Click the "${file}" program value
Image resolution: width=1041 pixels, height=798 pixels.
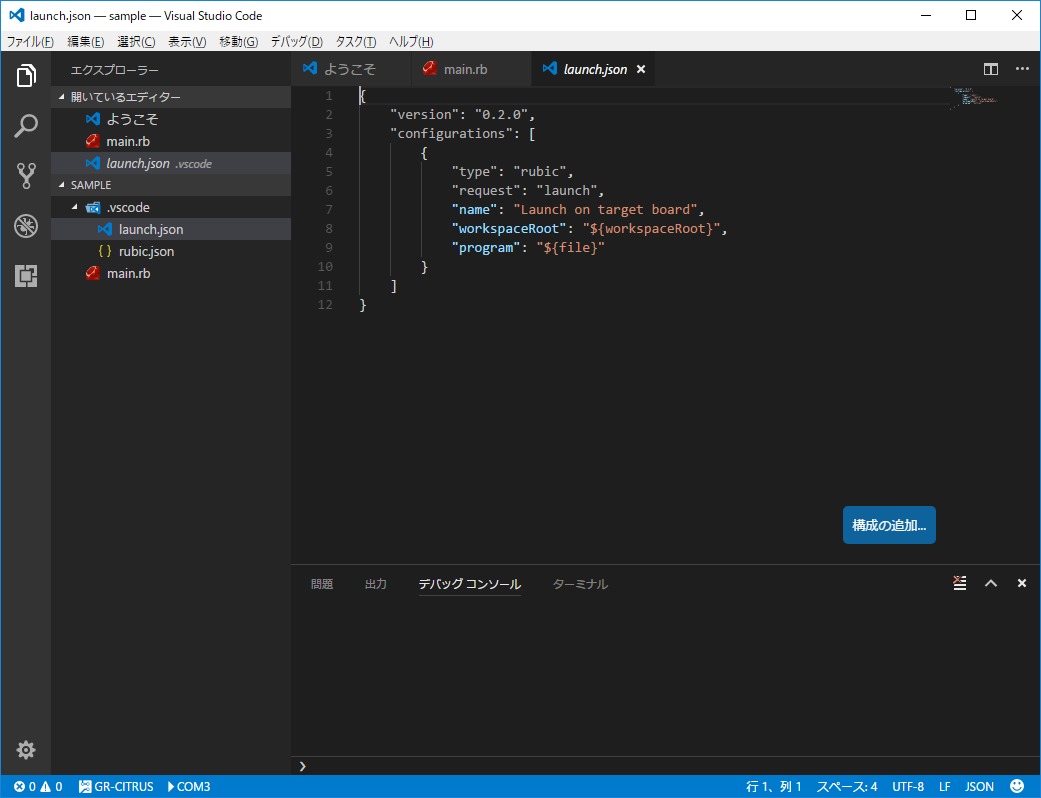[x=571, y=248]
